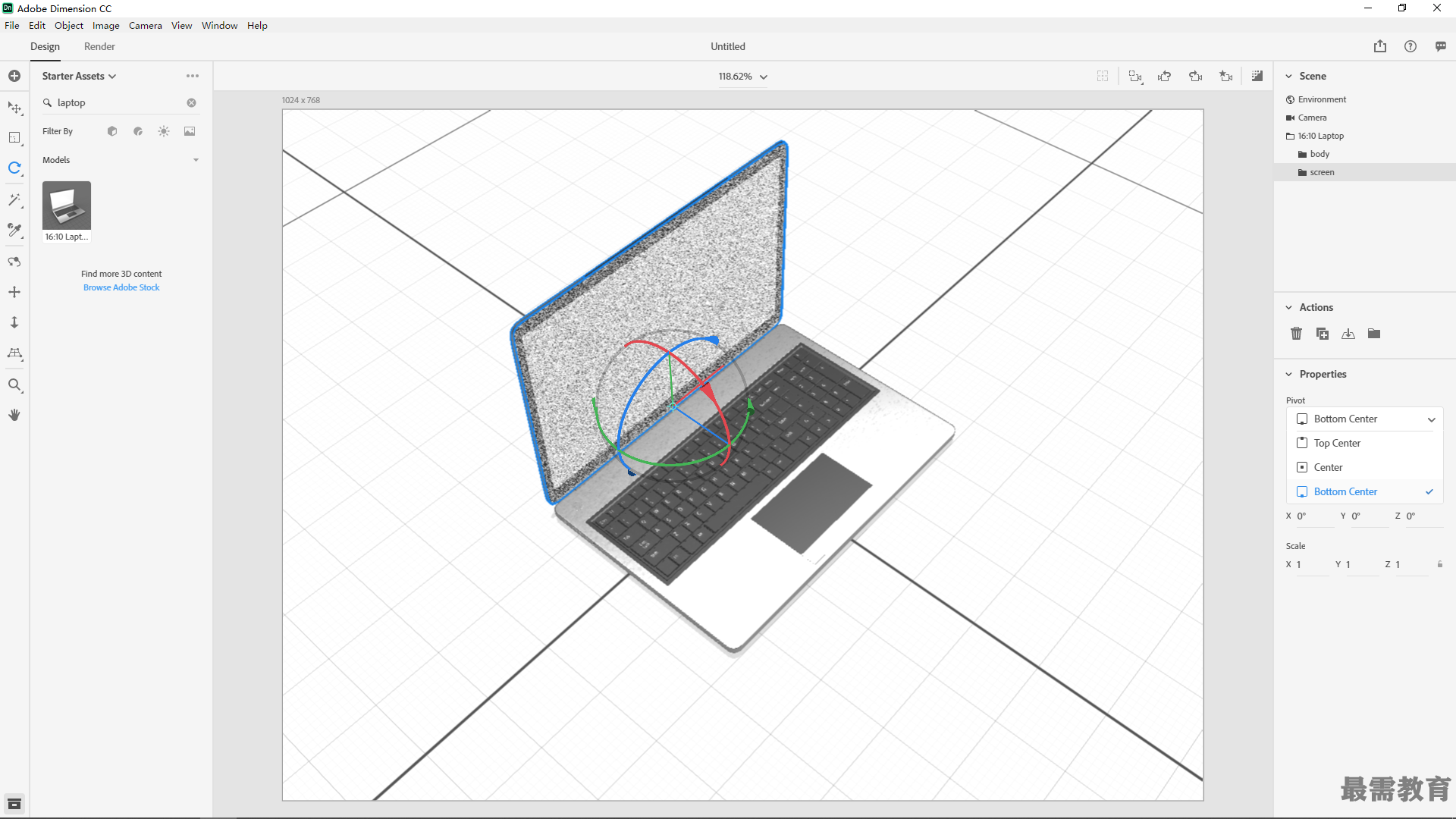The image size is (1456, 819).
Task: Switch to the Render tab
Action: [99, 47]
